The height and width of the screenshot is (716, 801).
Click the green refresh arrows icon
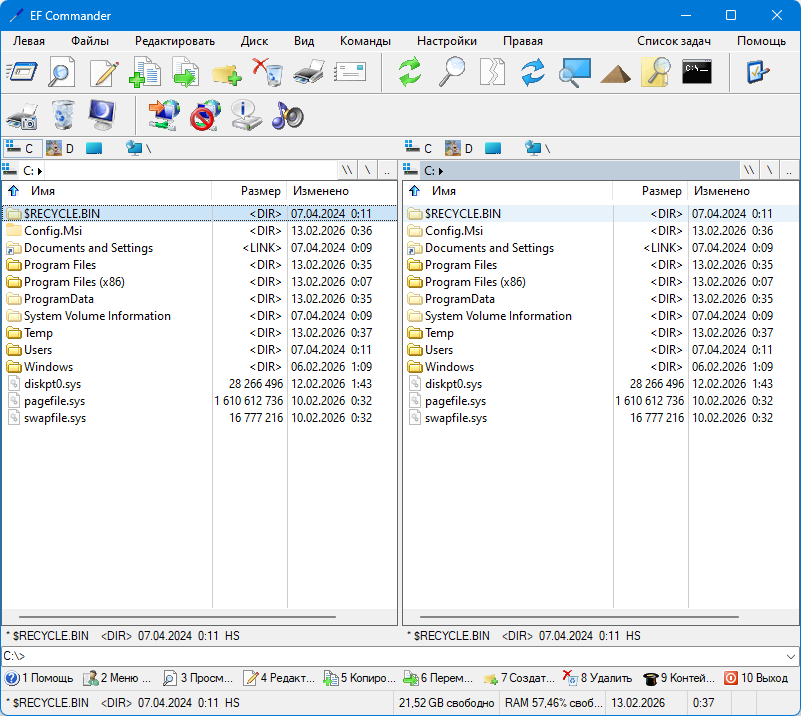(410, 72)
